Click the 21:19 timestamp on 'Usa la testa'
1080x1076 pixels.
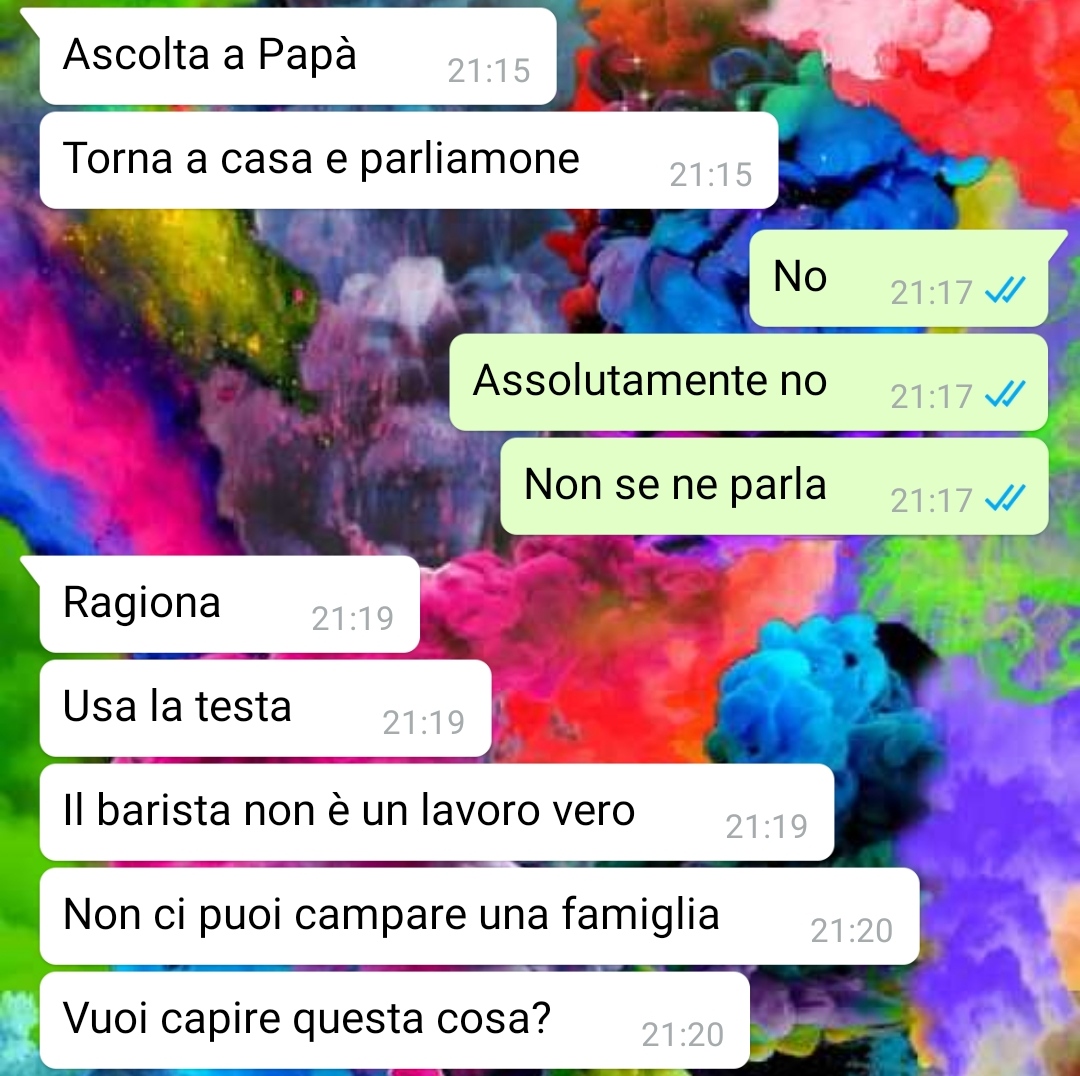click(424, 722)
